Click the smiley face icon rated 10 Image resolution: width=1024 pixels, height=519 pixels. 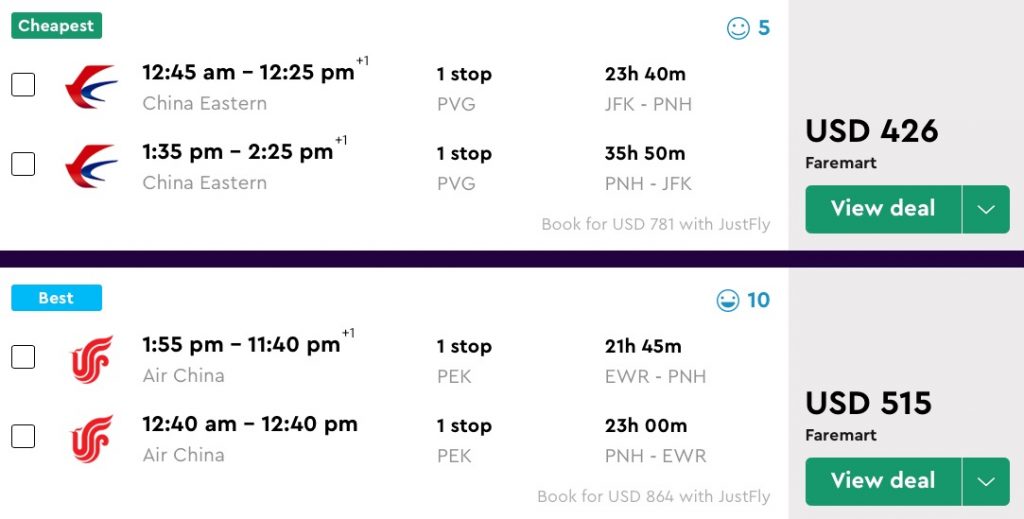(x=728, y=300)
